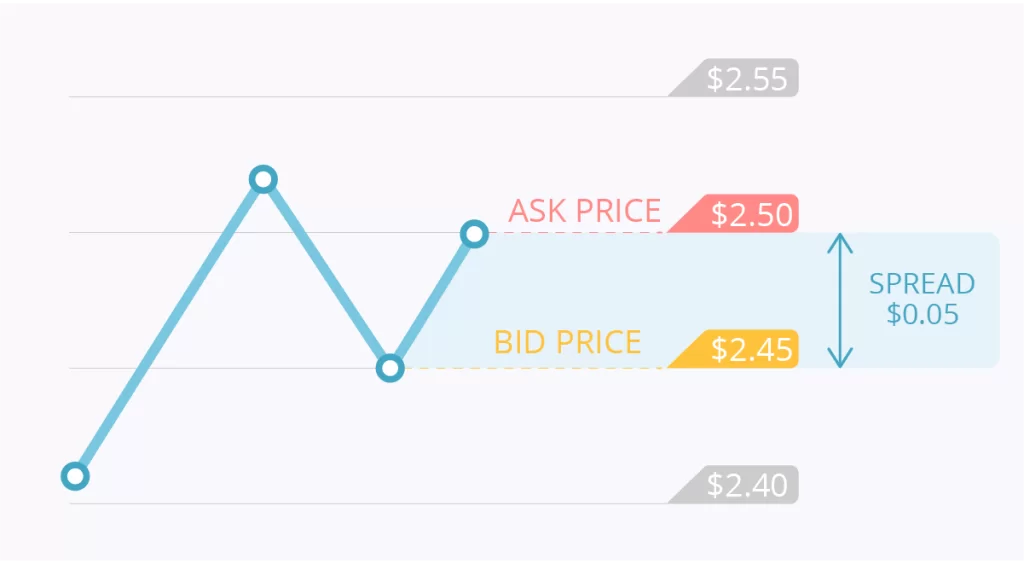
Task: Select the last data point at ask price
Action: click(x=474, y=234)
